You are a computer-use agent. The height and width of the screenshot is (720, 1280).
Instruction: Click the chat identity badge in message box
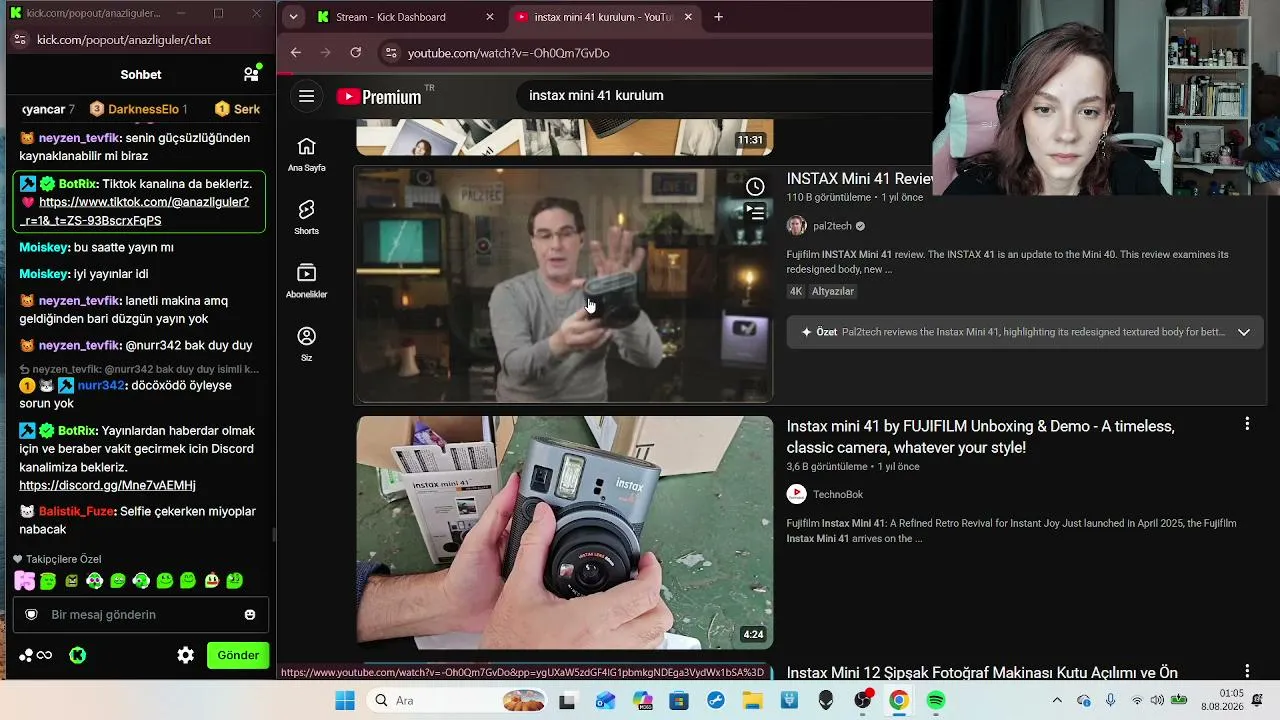click(31, 614)
